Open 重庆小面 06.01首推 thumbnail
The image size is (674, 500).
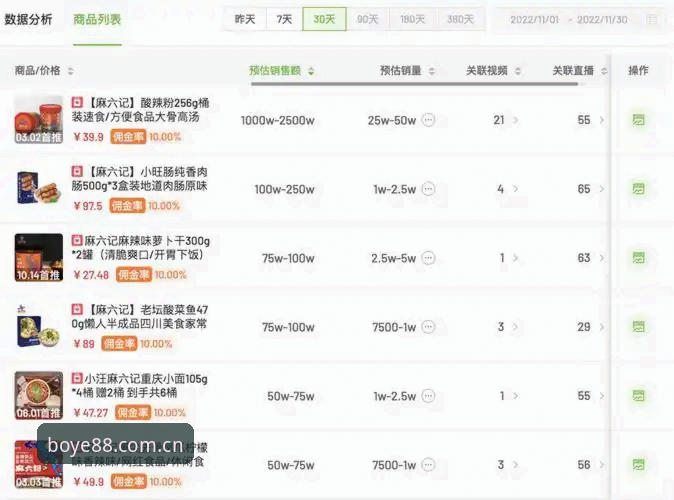[x=39, y=396]
